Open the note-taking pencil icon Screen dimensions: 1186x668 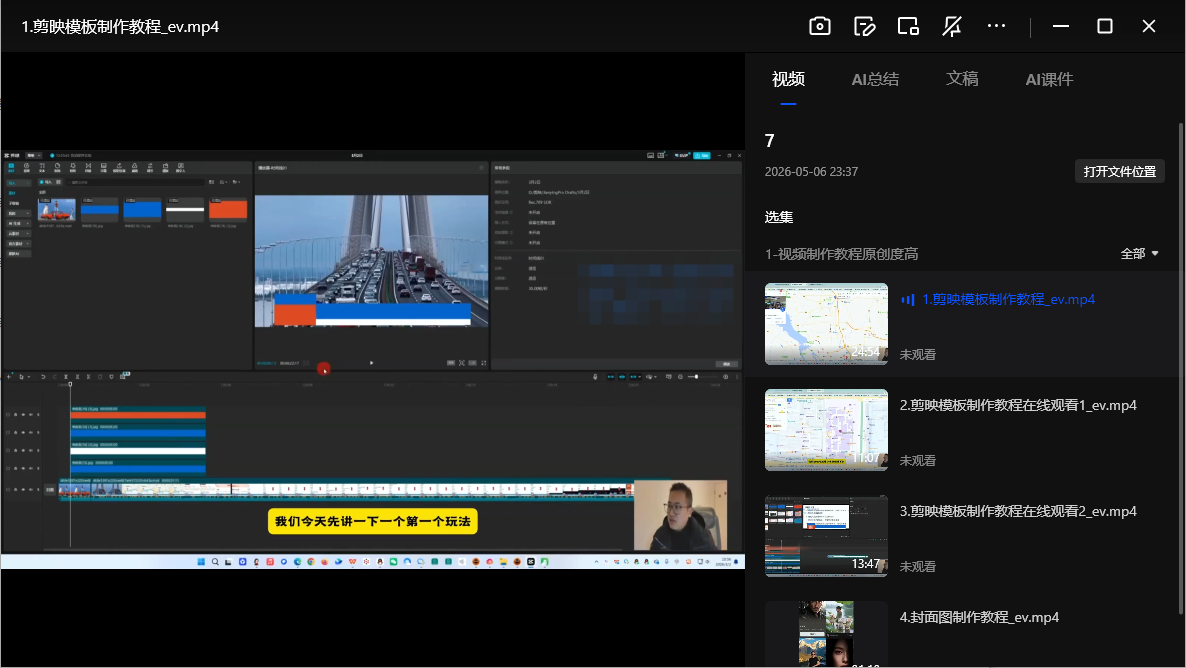(x=865, y=26)
